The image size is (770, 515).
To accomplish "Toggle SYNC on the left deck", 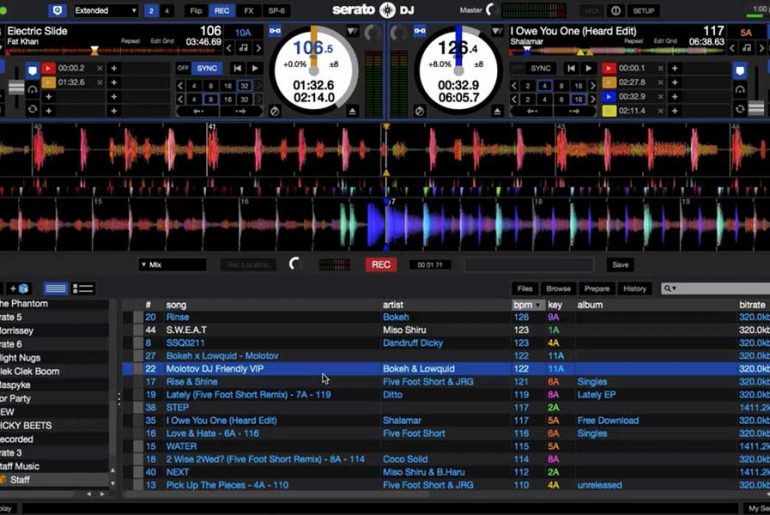I will click(207, 68).
